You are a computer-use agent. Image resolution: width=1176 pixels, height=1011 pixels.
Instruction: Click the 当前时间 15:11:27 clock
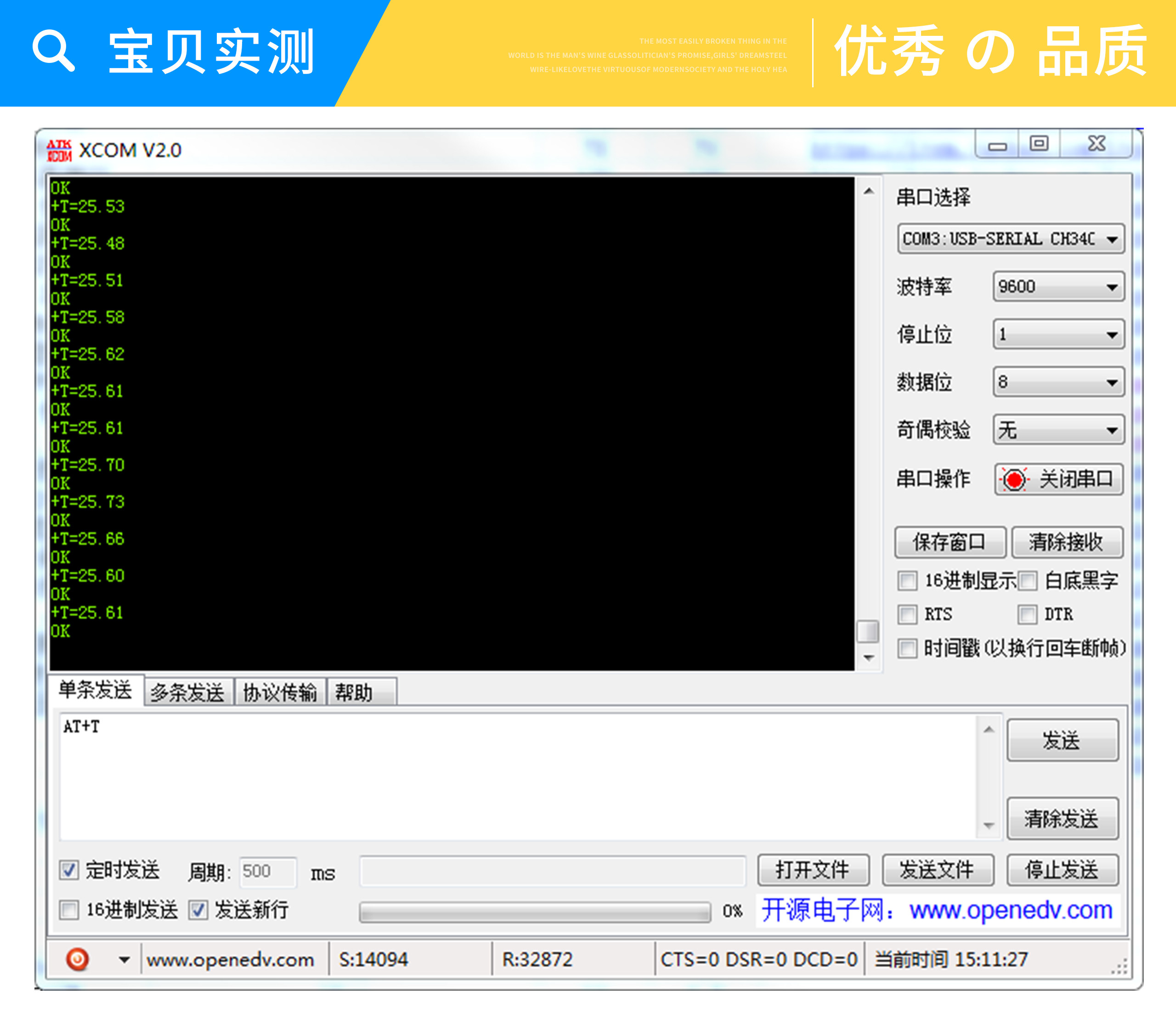click(x=951, y=960)
